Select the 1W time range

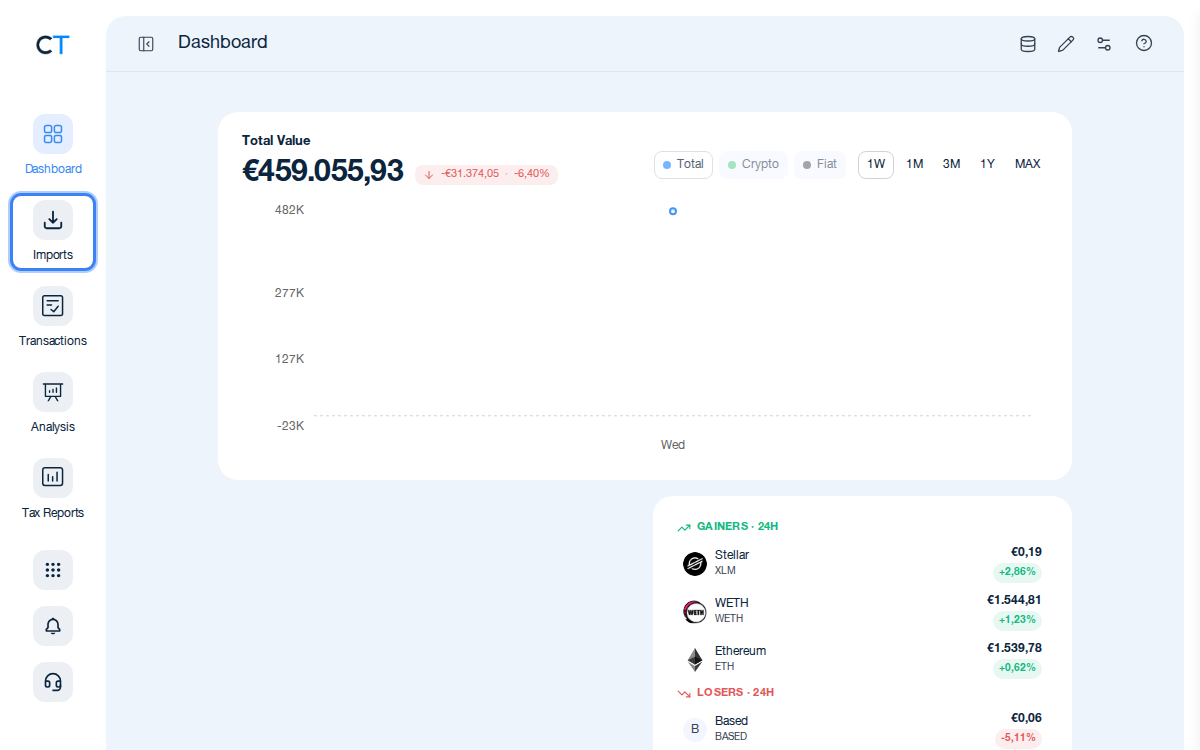coord(876,165)
